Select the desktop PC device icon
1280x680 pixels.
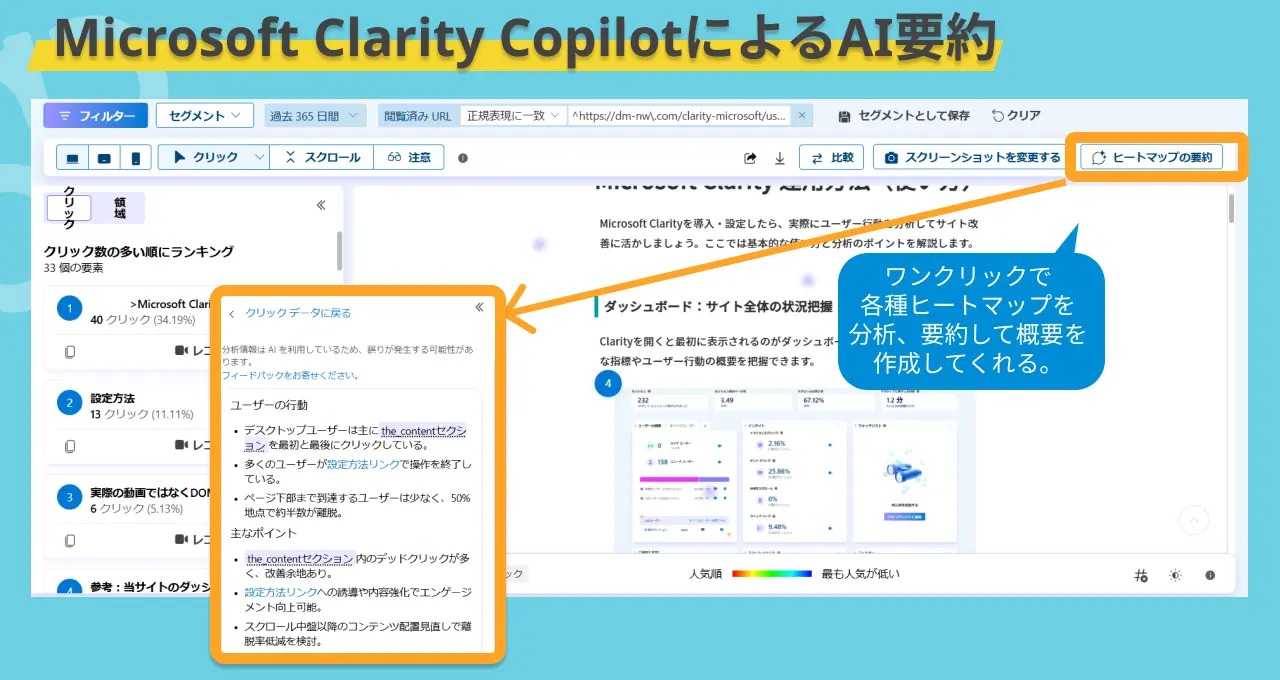(x=73, y=158)
